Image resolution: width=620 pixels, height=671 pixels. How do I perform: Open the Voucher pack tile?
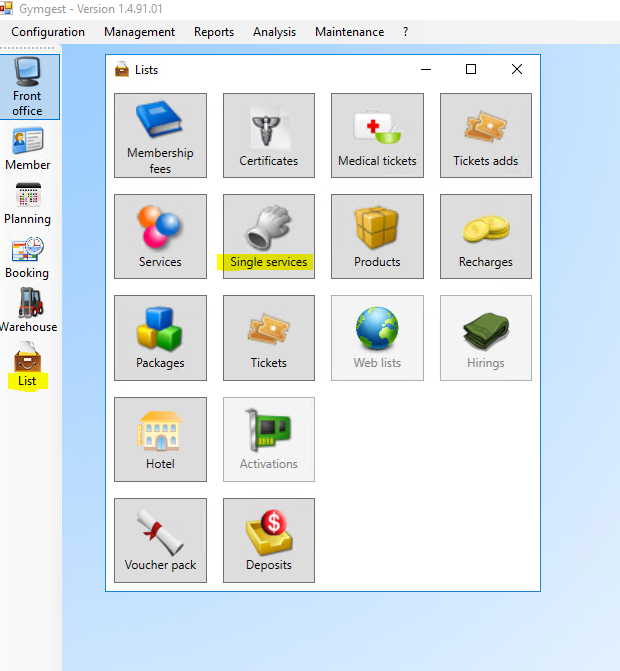[160, 540]
